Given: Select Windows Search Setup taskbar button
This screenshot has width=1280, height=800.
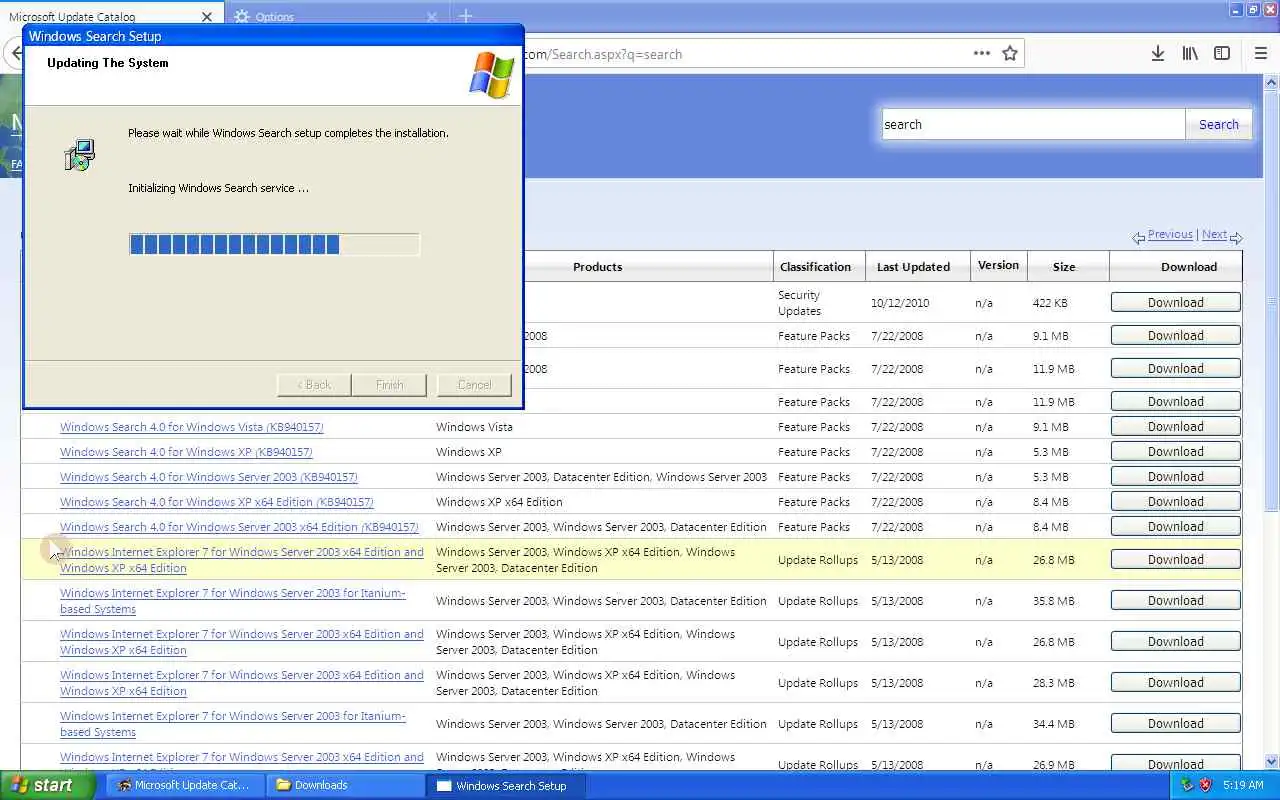Looking at the screenshot, I should pos(505,785).
